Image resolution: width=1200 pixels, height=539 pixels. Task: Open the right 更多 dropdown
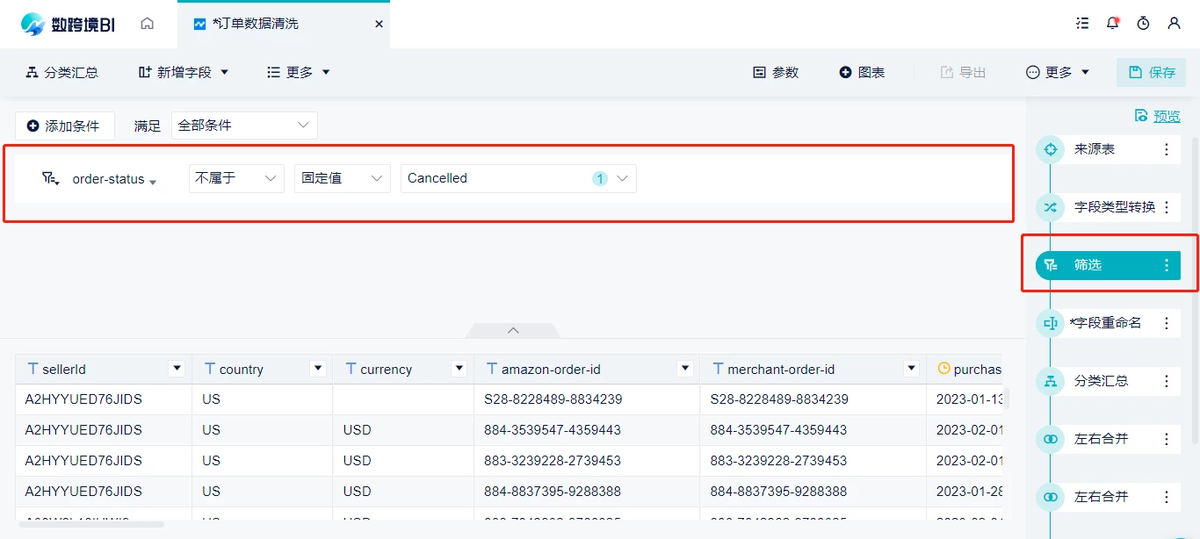[1058, 72]
